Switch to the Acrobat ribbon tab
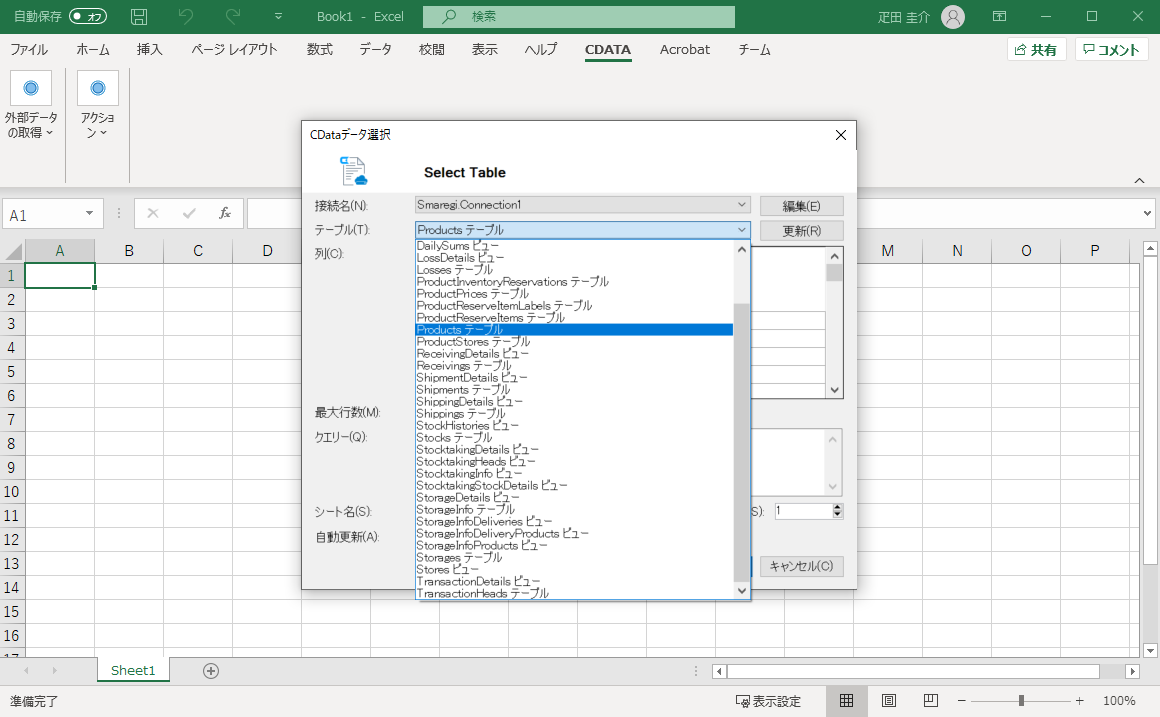Screen dimensions: 1160x717 [x=684, y=49]
